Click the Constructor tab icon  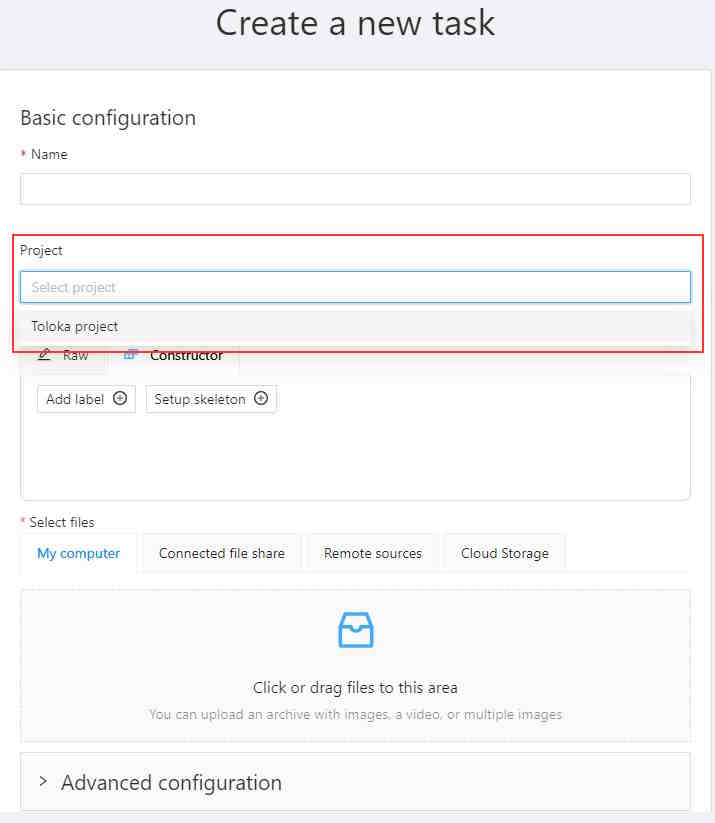tap(130, 356)
